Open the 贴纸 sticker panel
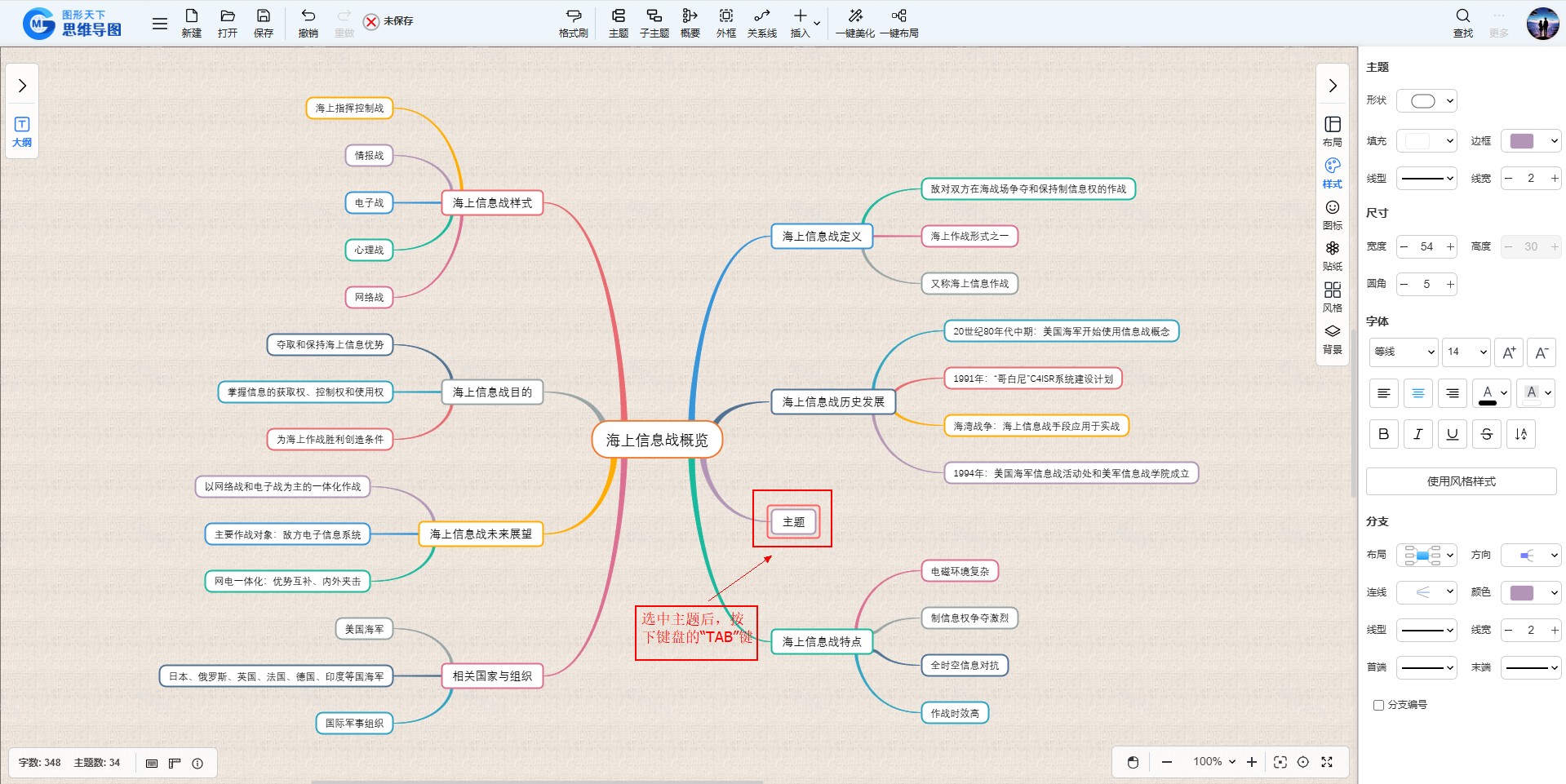The image size is (1566, 784). [x=1332, y=255]
